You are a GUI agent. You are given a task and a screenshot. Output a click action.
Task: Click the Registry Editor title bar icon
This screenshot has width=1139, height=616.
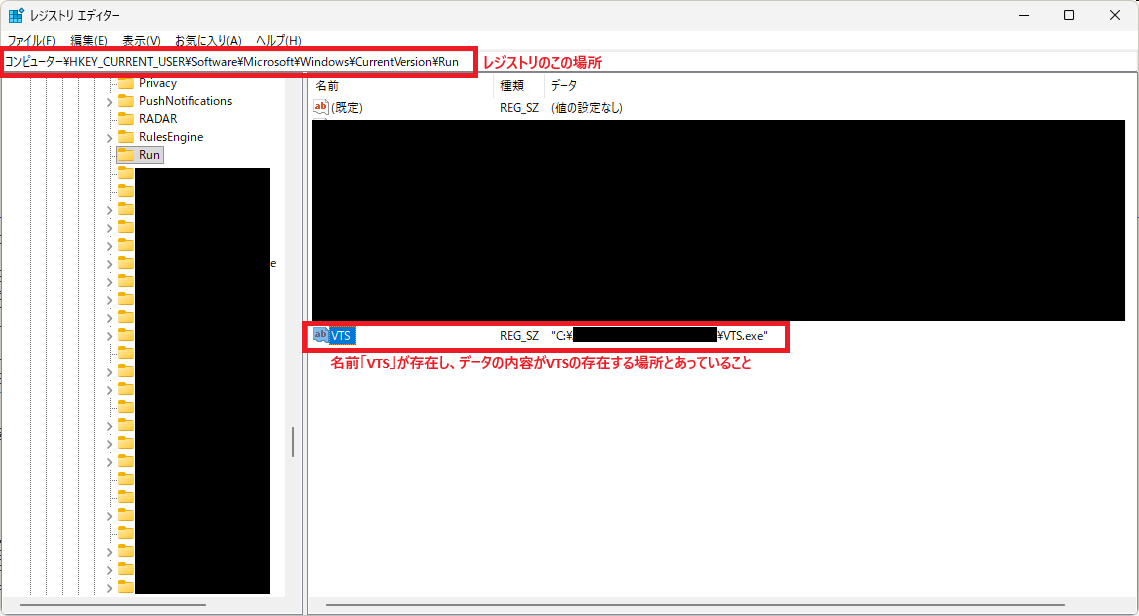coord(17,15)
